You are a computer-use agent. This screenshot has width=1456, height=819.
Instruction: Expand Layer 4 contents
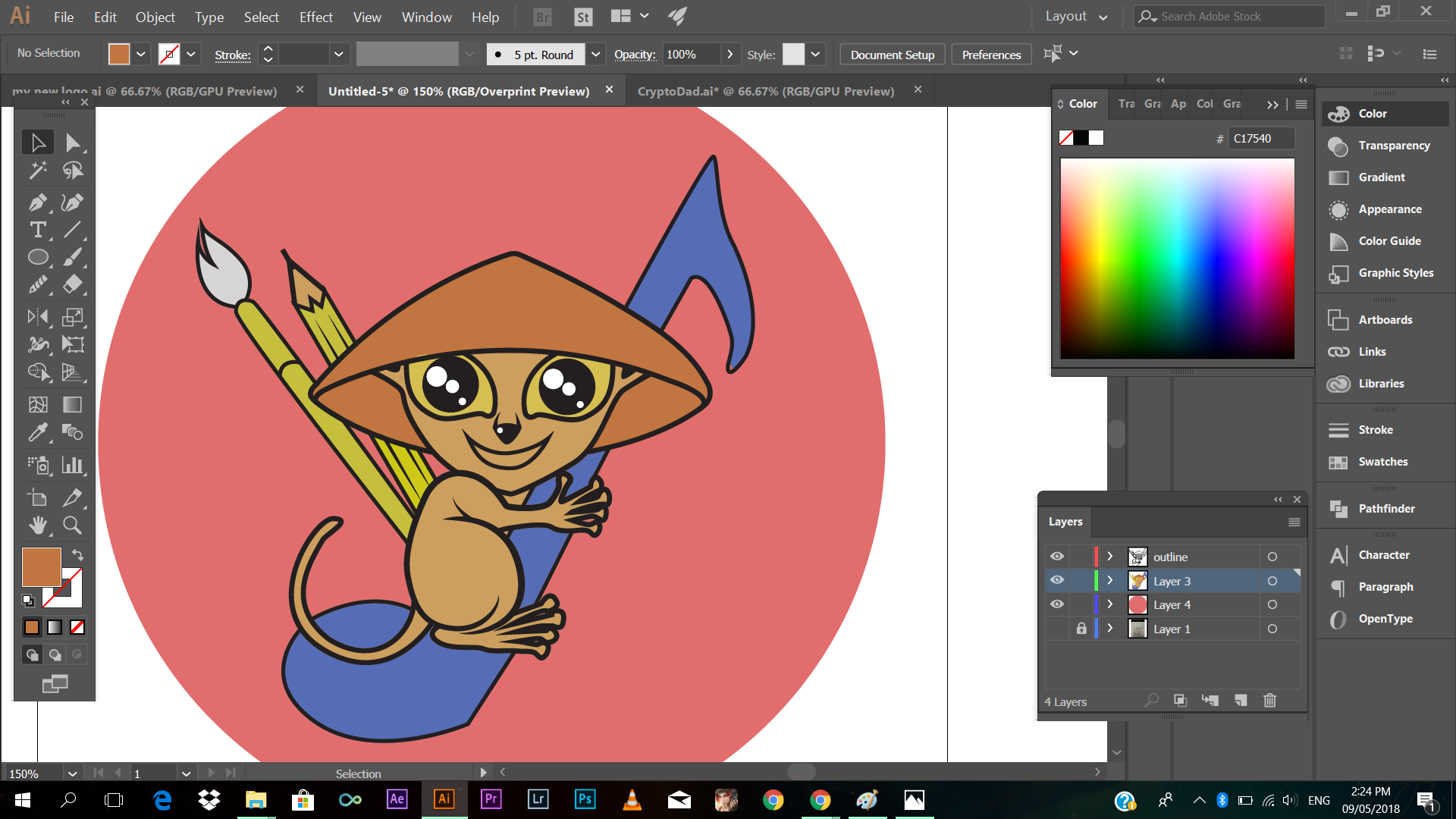(x=1109, y=604)
